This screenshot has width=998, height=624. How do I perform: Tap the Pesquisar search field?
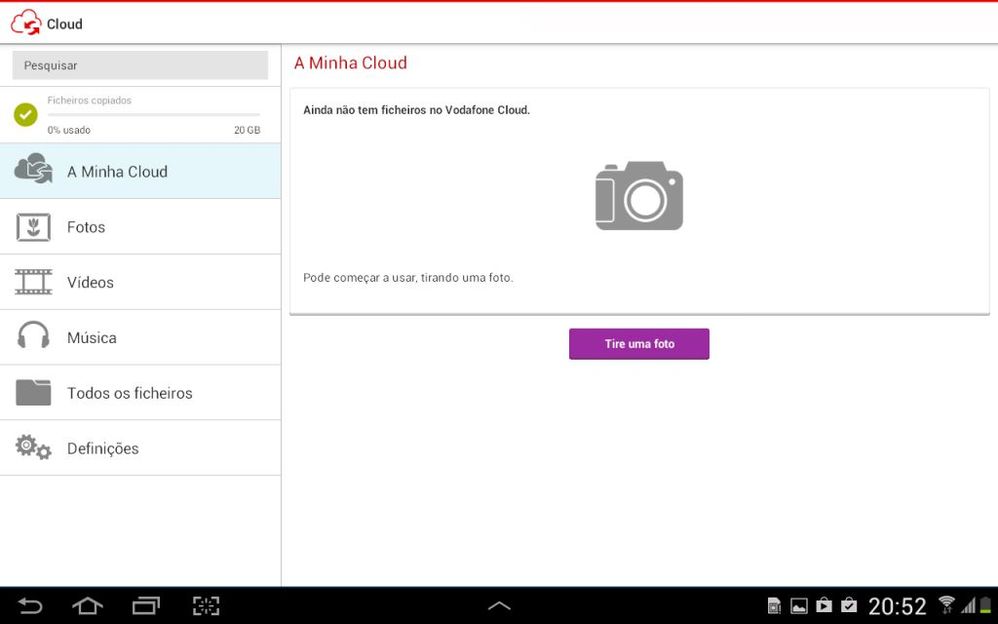click(x=139, y=64)
